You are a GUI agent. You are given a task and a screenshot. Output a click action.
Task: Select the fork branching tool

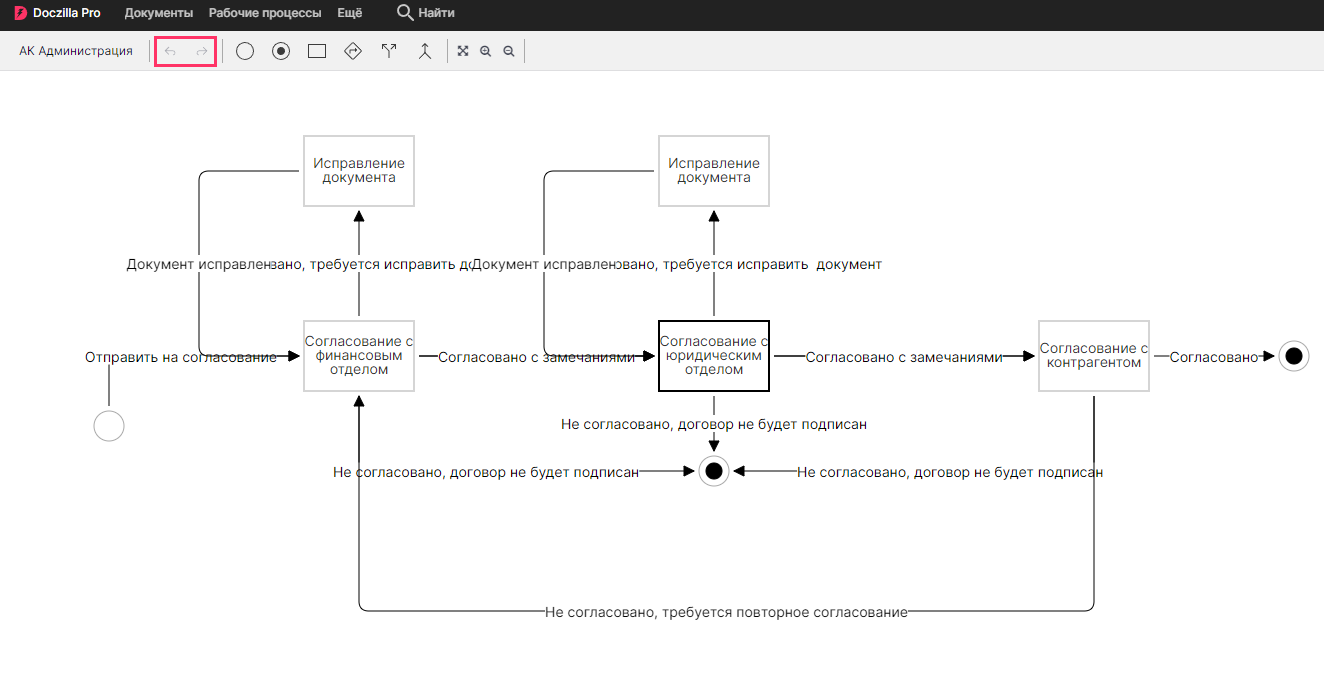[x=389, y=51]
